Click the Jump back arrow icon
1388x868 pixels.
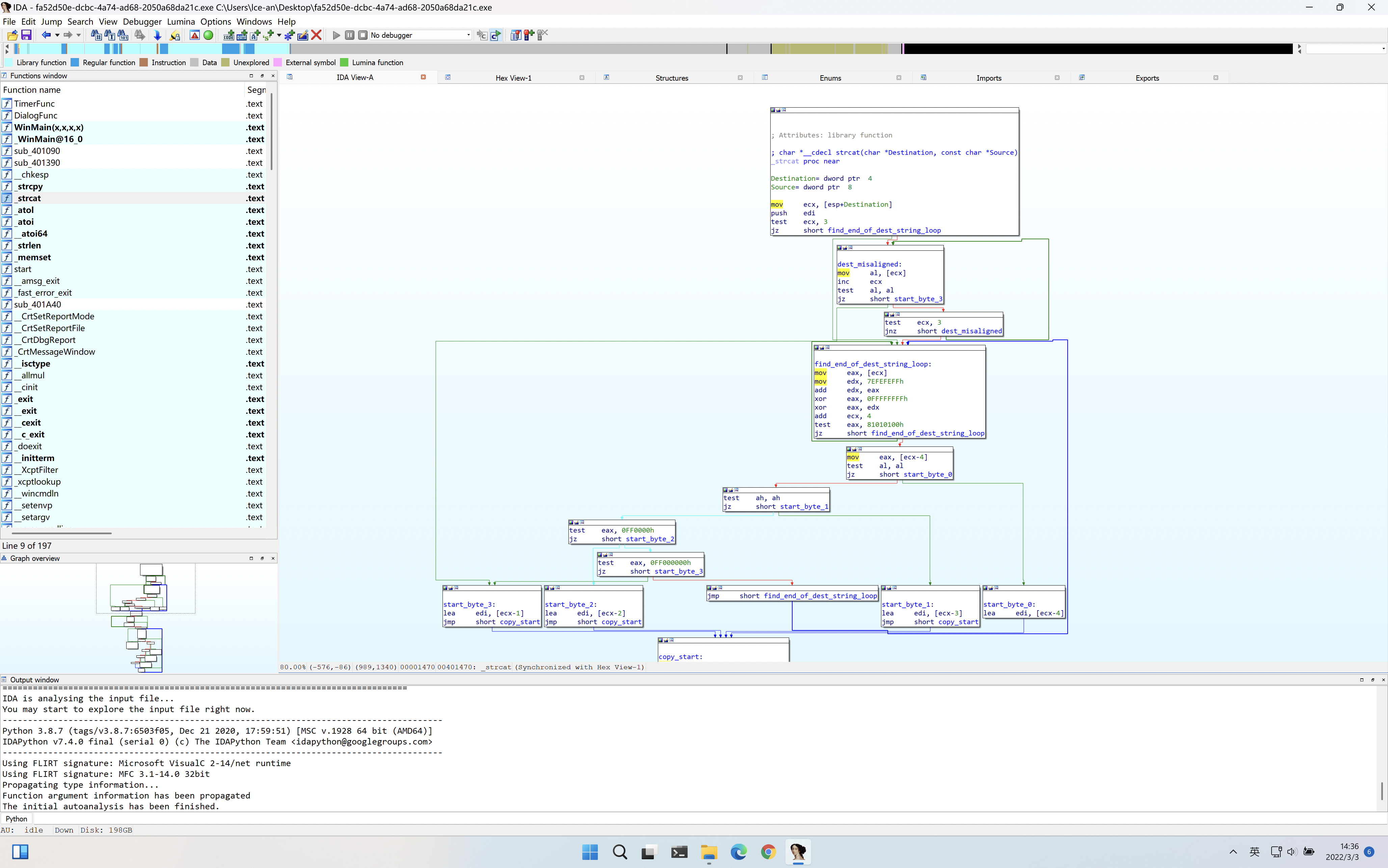tap(46, 35)
